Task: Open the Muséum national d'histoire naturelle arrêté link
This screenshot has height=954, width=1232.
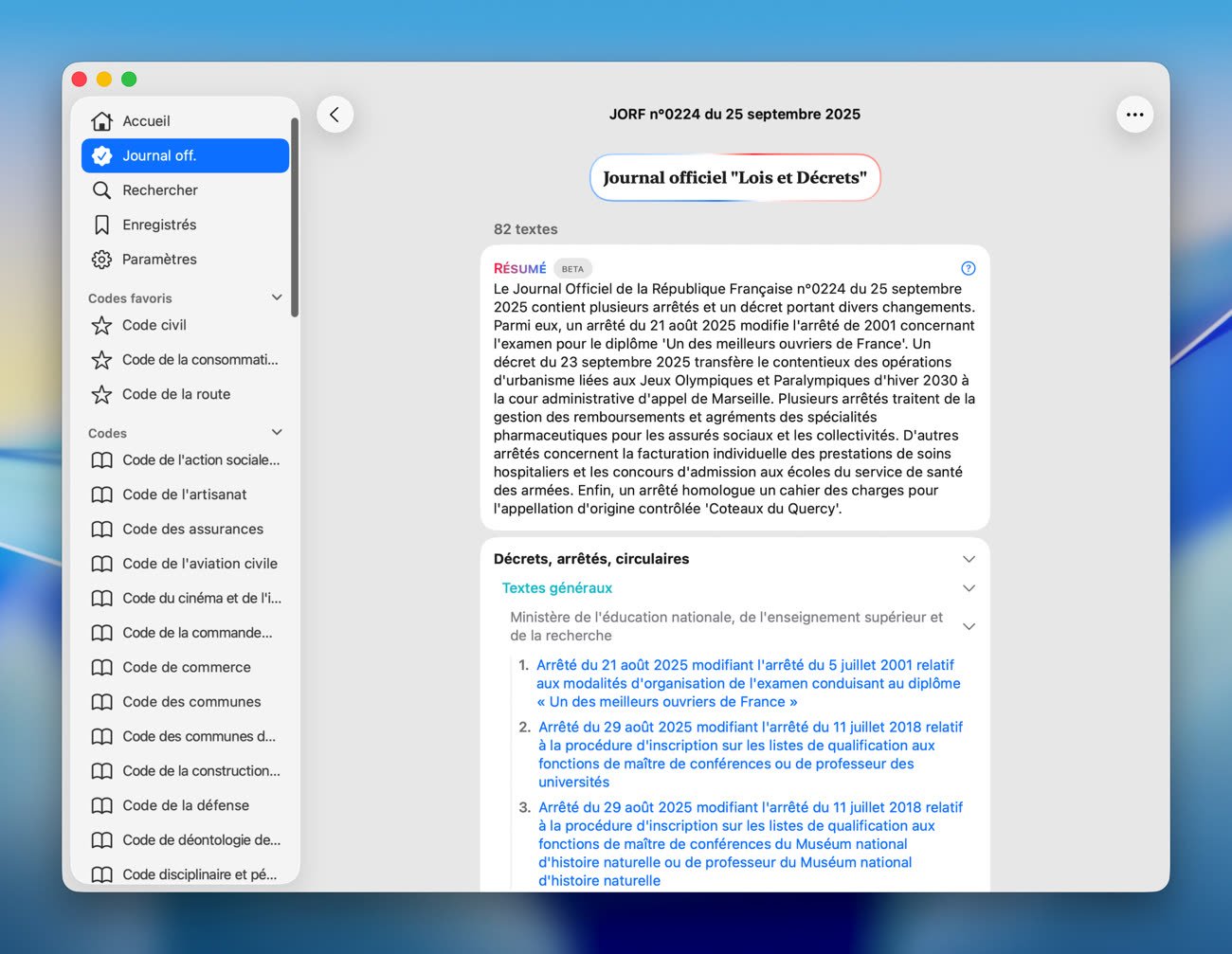Action: 751,843
